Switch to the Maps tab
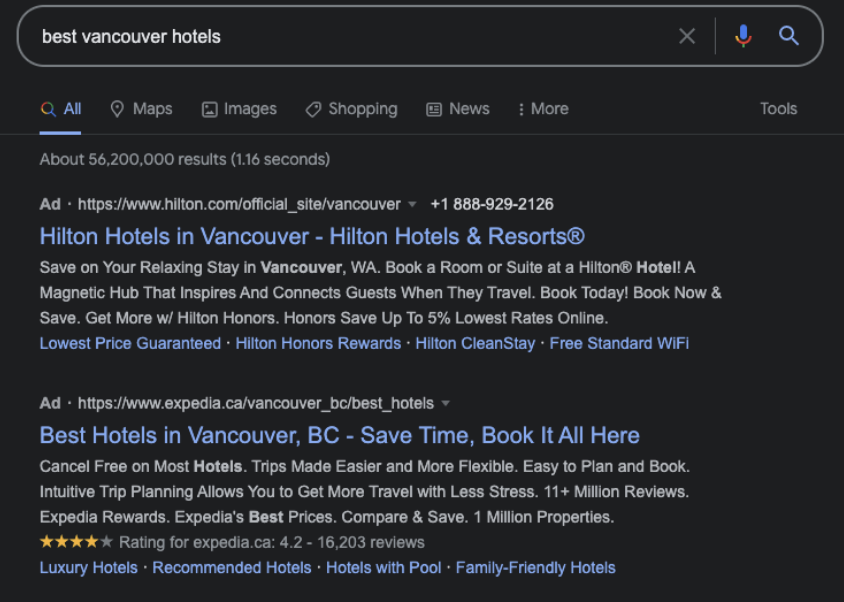Screen dimensions: 844x602 [x=141, y=109]
